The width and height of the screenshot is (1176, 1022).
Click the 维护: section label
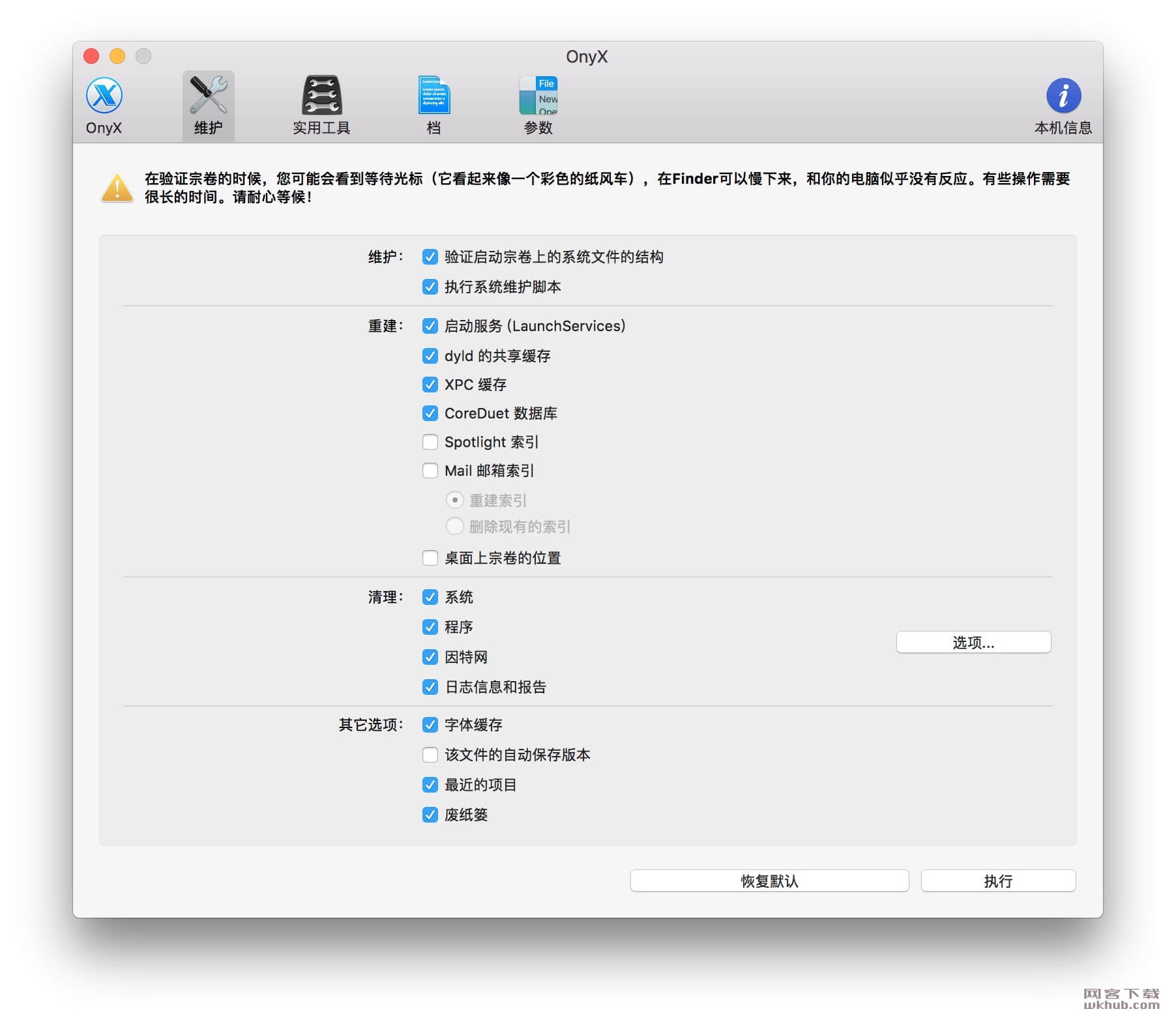[x=386, y=257]
